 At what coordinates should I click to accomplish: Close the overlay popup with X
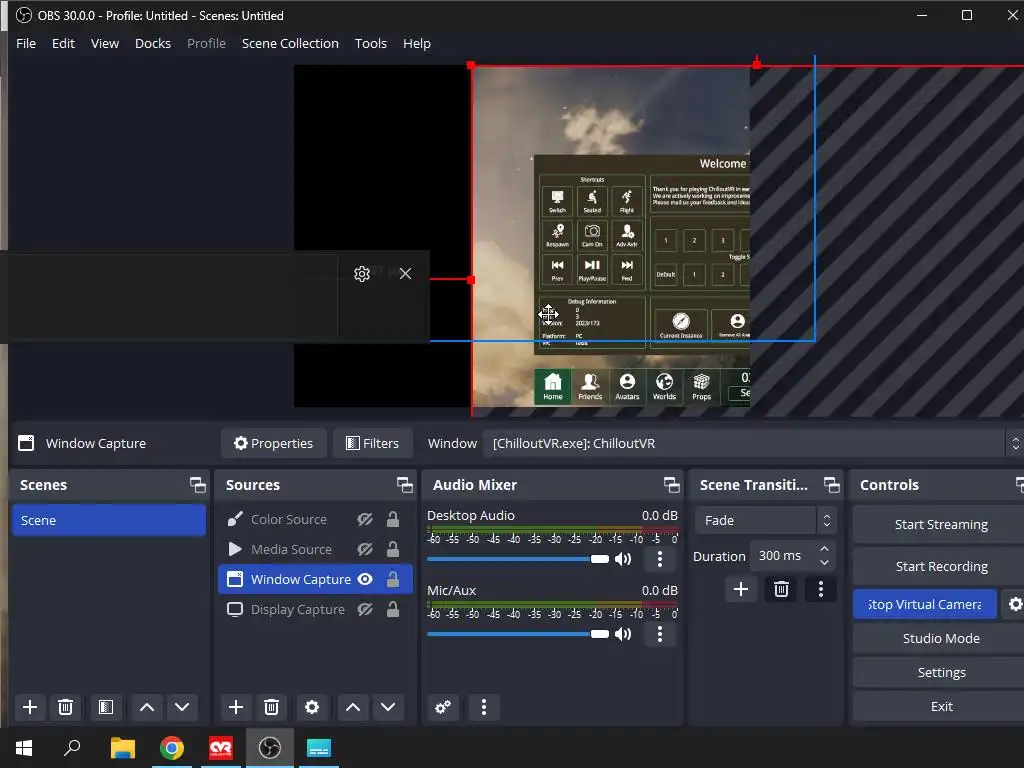point(406,274)
